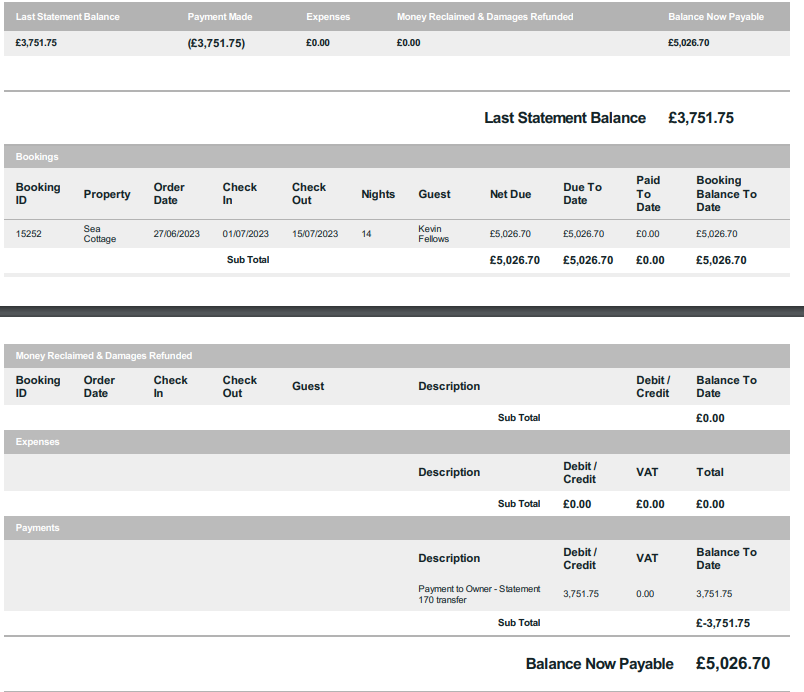The height and width of the screenshot is (692, 804).
Task: Click the Balance To Date header in Payments table
Action: (x=726, y=559)
